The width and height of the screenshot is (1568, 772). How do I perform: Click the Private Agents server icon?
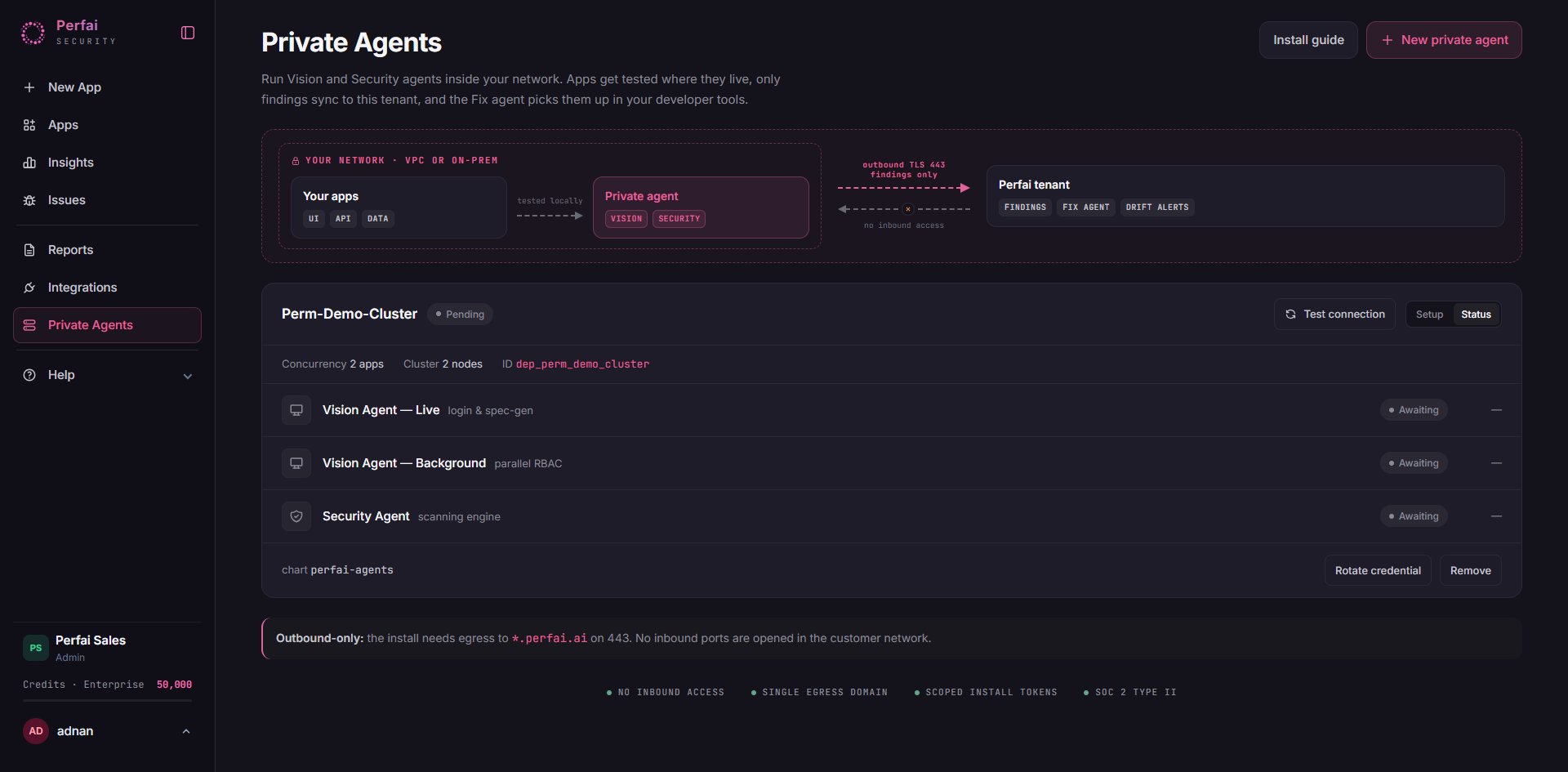29,325
